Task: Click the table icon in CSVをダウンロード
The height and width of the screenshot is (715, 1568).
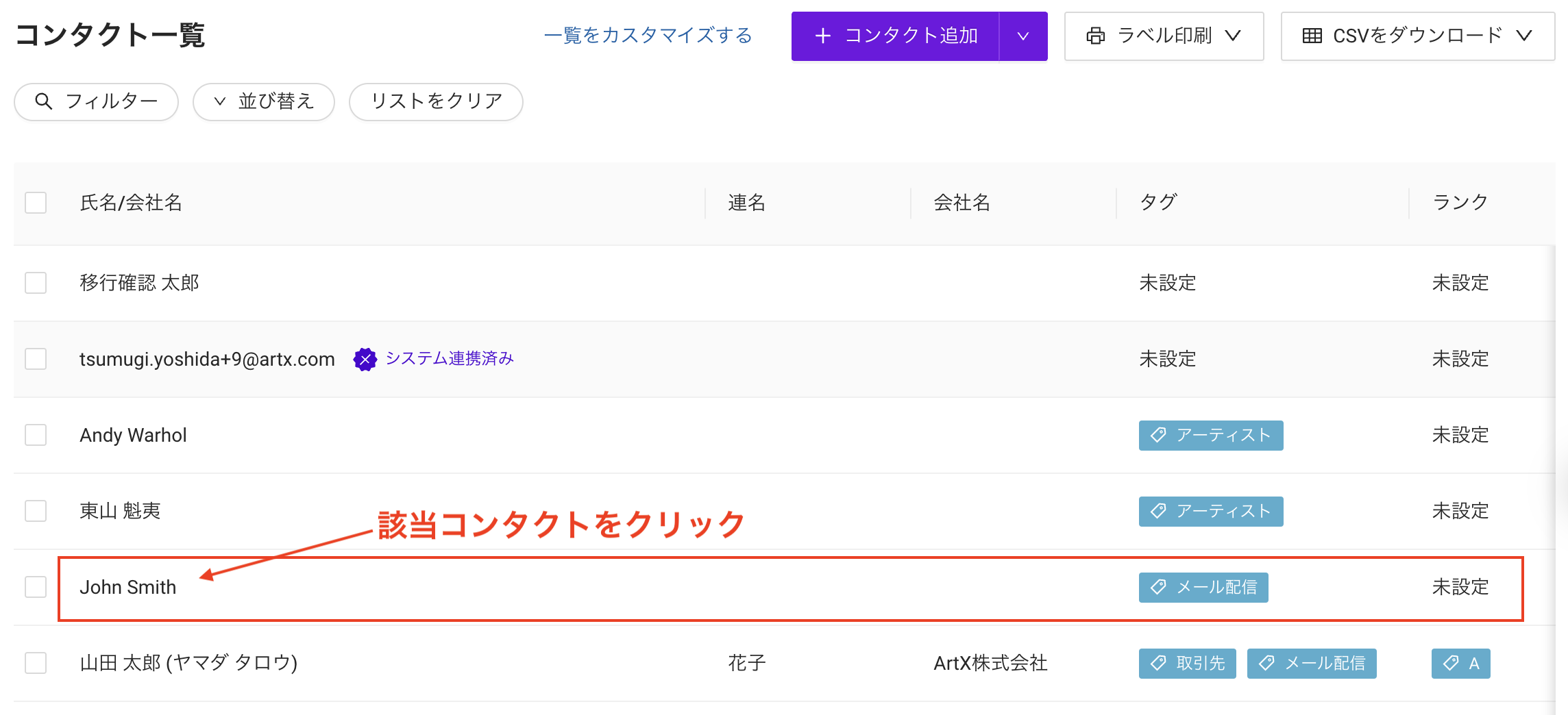Action: [1312, 36]
